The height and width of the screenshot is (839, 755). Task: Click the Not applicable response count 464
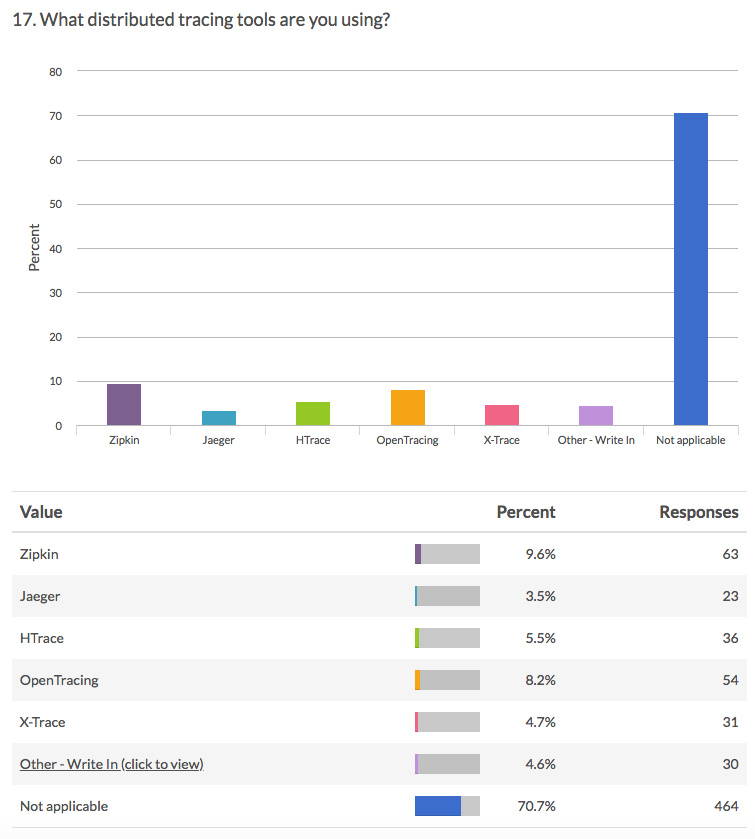pos(725,806)
